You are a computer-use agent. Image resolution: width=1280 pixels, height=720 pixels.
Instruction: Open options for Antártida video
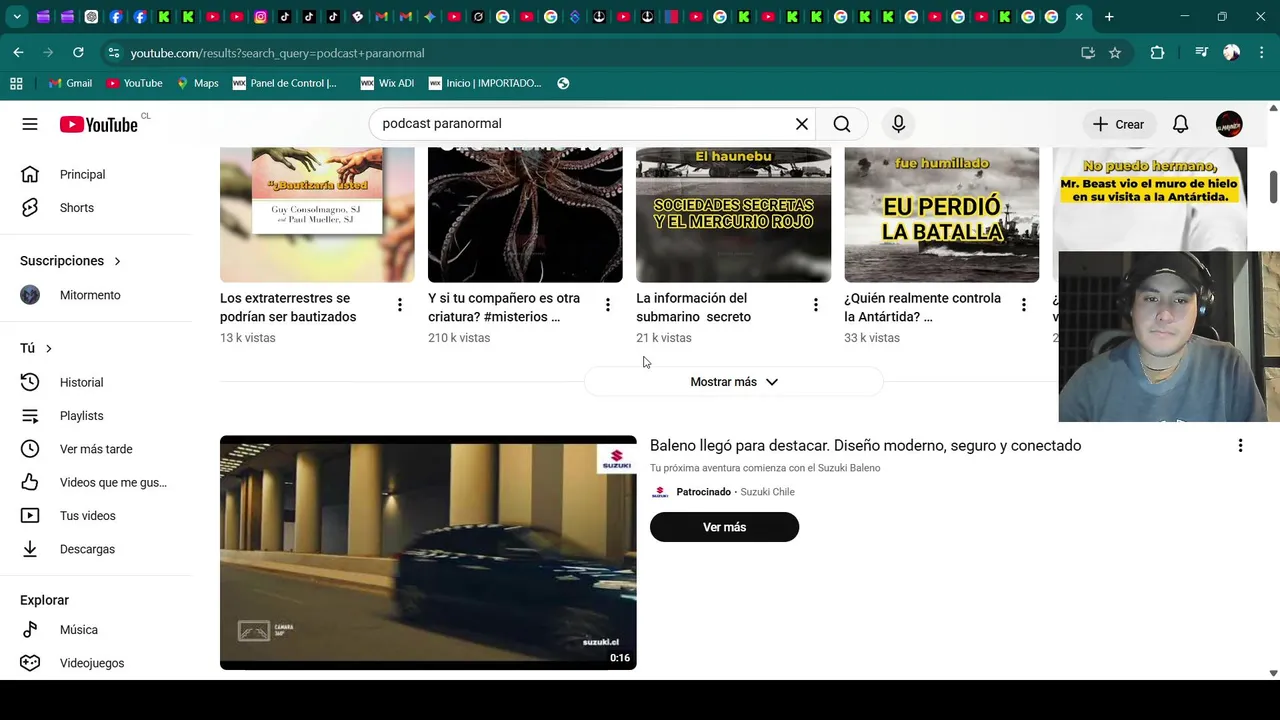pyautogui.click(x=1024, y=305)
